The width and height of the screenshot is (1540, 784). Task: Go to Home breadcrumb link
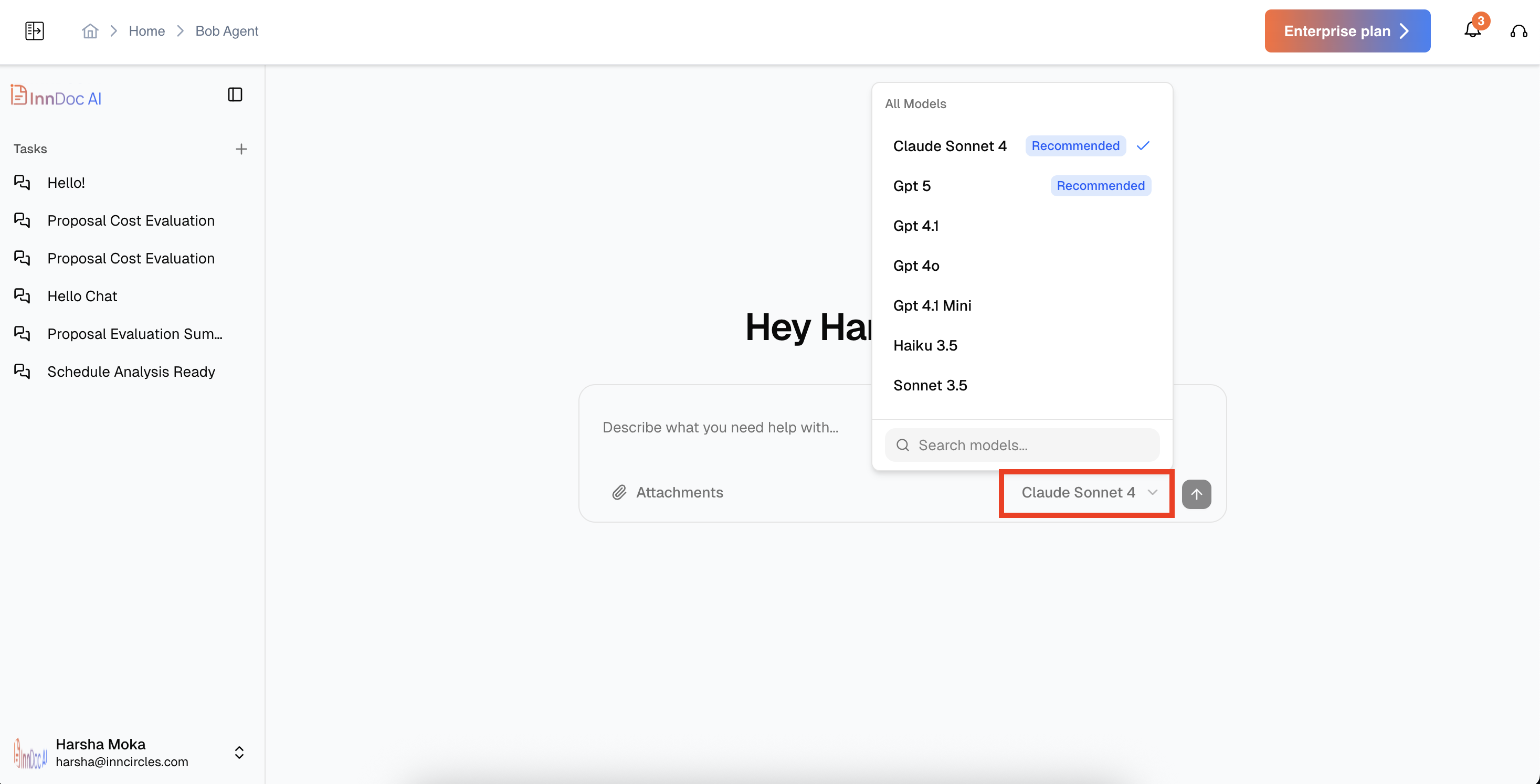(146, 31)
